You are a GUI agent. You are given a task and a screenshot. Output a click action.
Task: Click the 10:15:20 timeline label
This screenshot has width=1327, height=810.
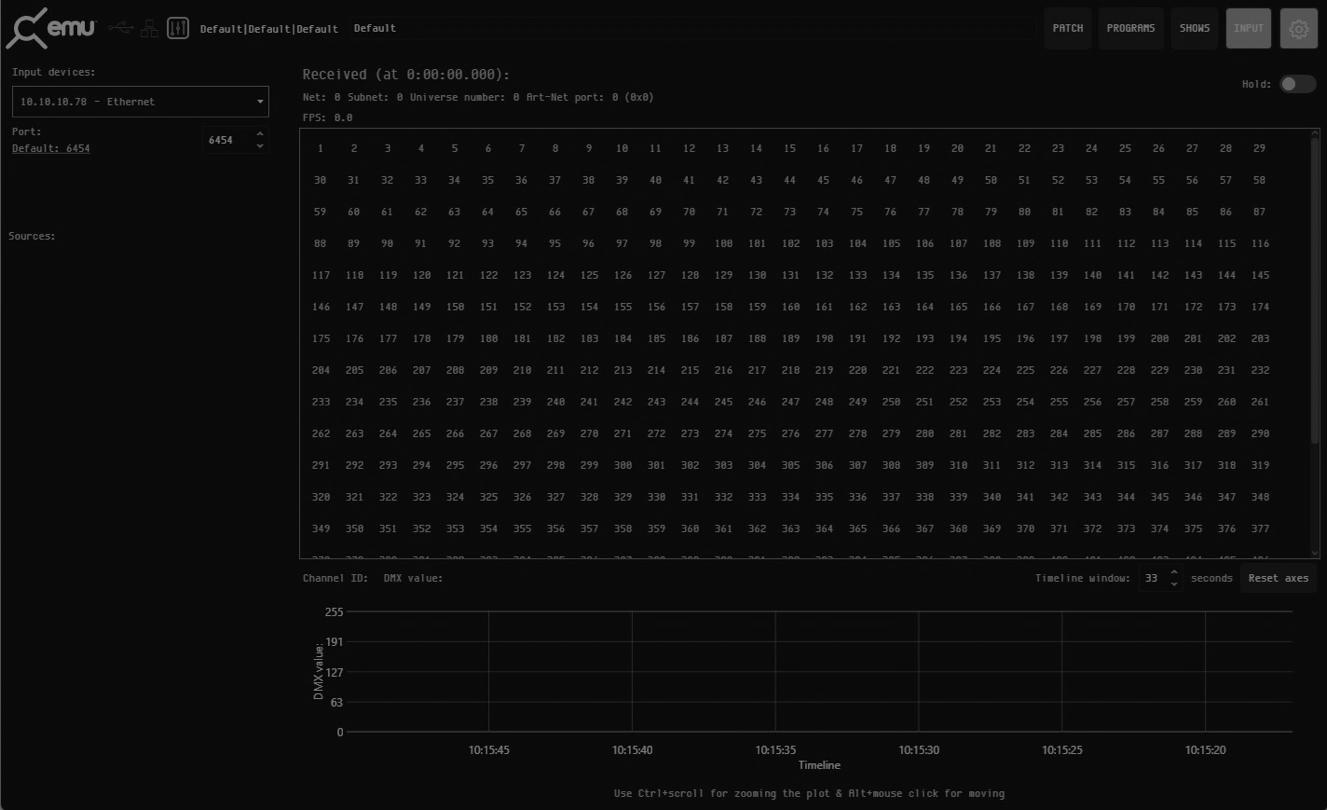(1205, 750)
